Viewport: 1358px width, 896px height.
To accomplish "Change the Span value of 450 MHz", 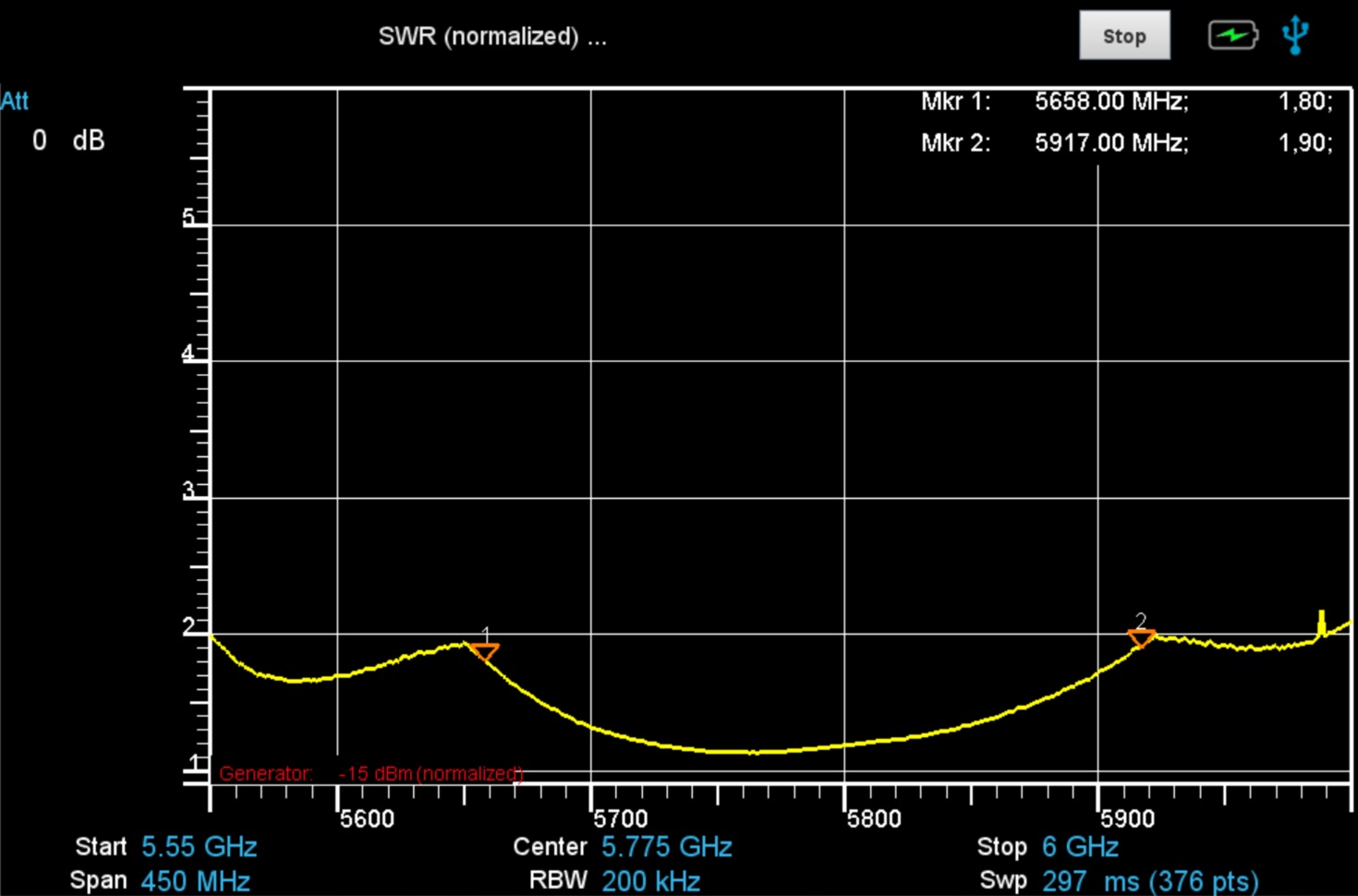I will pyautogui.click(x=195, y=880).
